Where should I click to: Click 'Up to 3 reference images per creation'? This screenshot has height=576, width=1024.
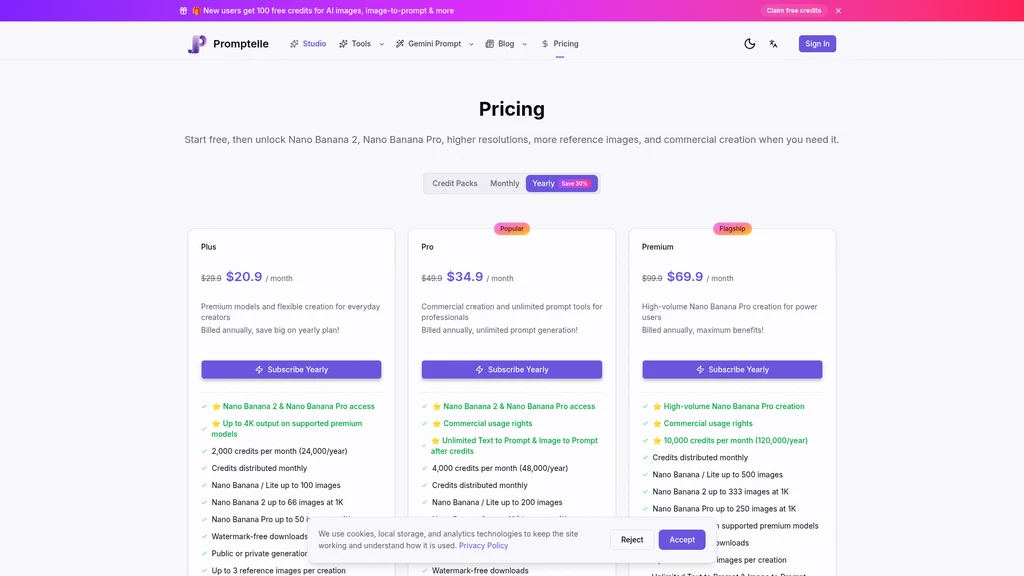coord(278,571)
